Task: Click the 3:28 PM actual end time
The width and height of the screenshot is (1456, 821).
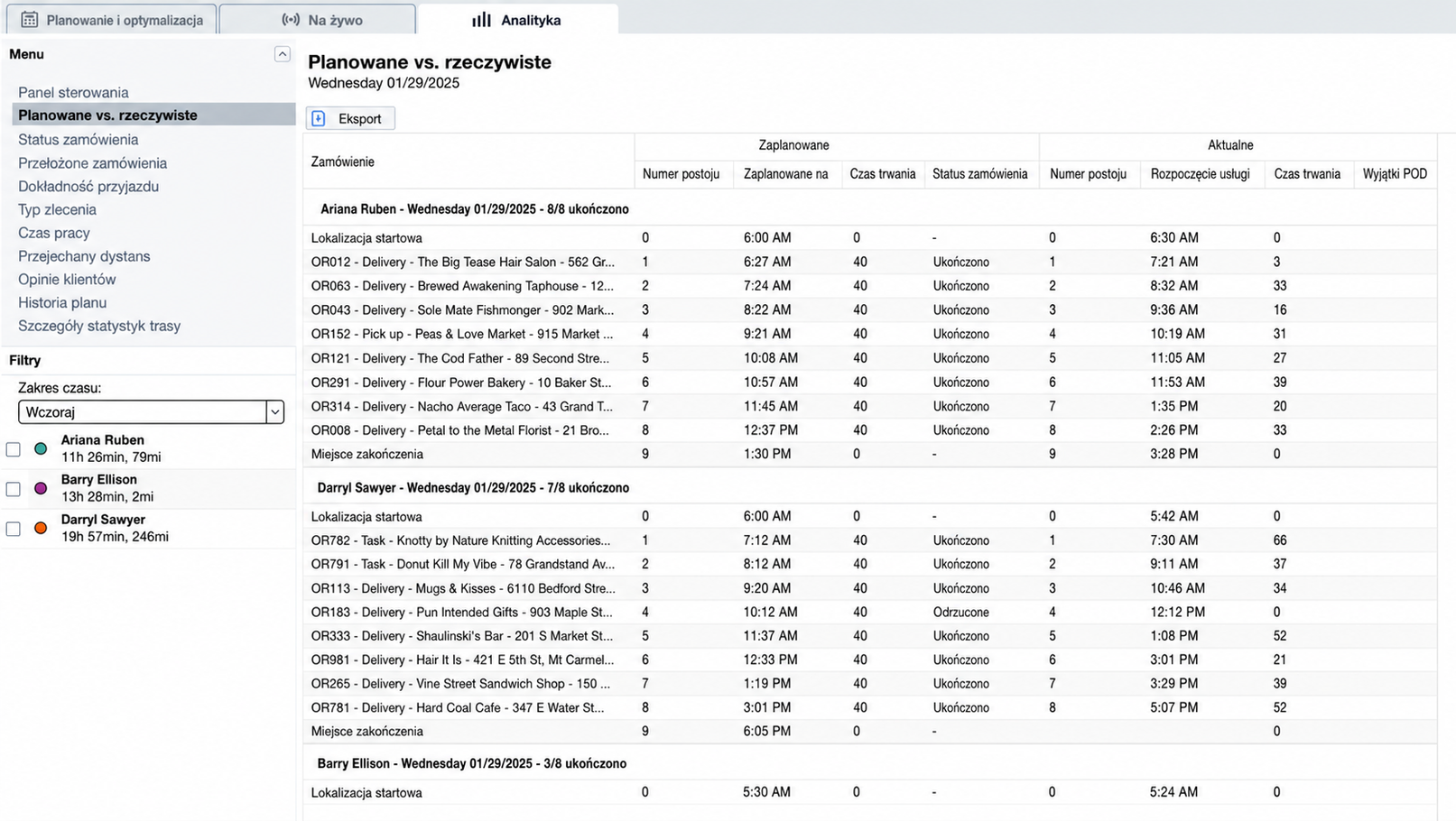Action: (1173, 455)
